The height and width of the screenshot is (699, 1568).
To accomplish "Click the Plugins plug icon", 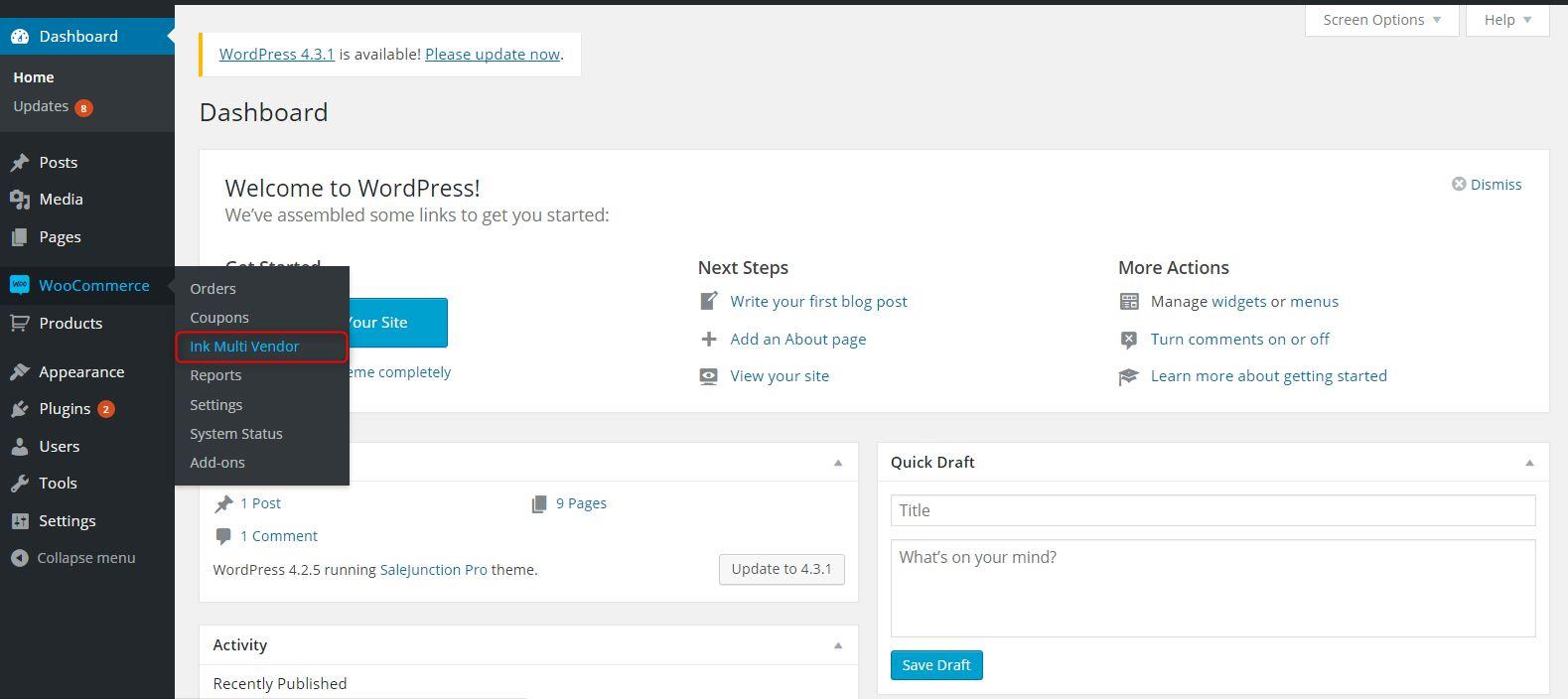I will coord(20,409).
